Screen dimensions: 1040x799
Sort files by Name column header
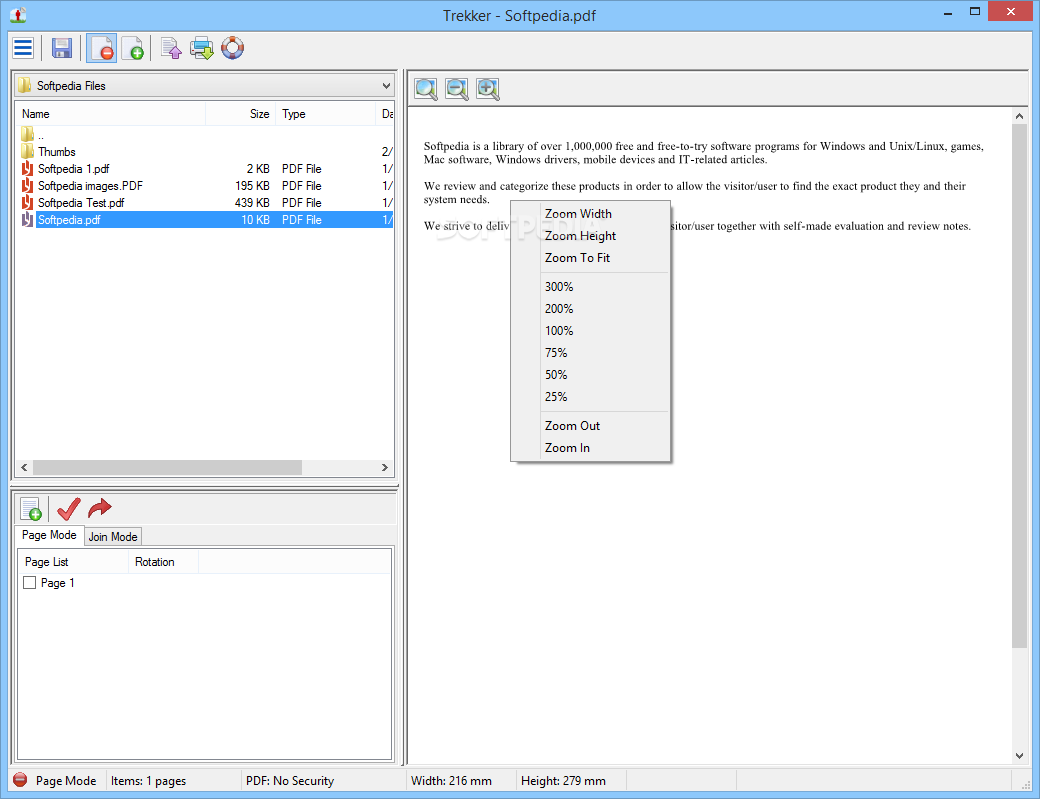(x=111, y=114)
